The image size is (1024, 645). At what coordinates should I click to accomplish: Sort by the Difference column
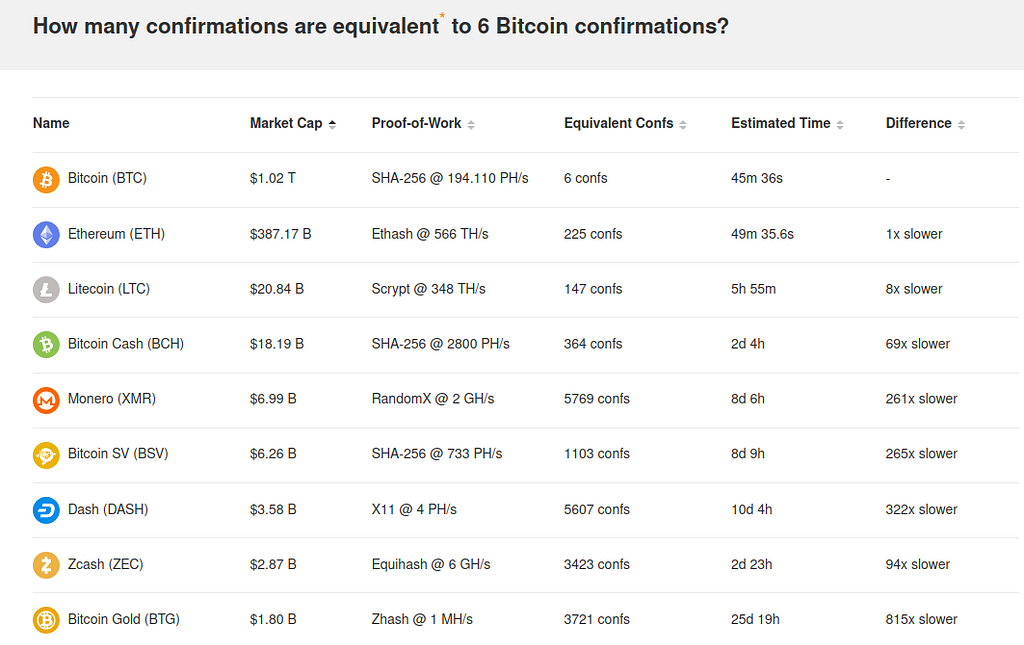(x=925, y=123)
